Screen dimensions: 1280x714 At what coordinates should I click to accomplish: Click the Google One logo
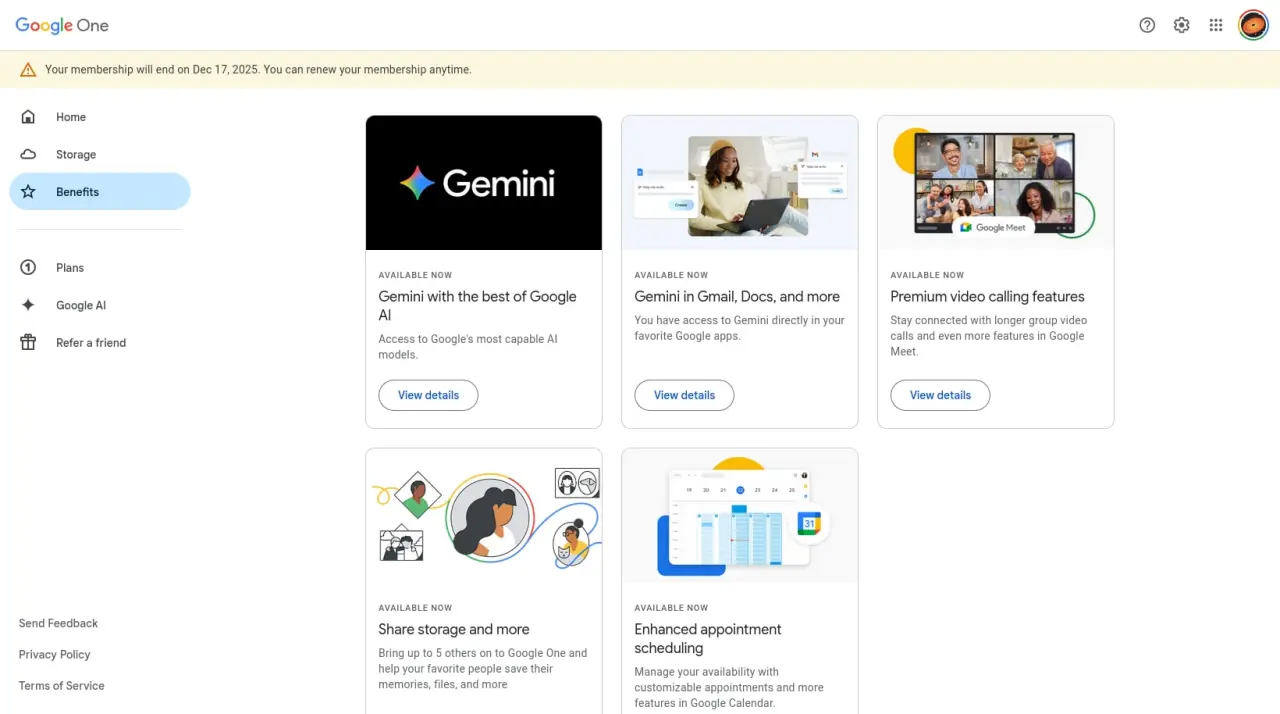[x=62, y=26]
